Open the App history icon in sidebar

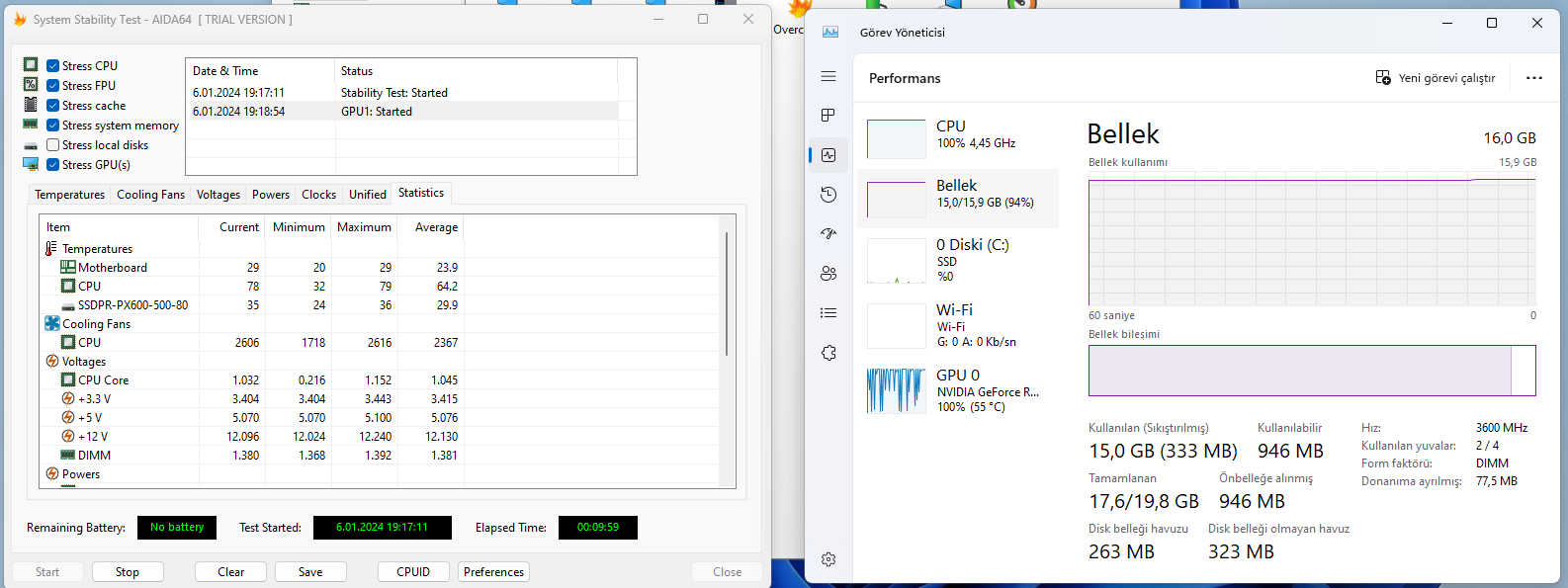tap(828, 195)
